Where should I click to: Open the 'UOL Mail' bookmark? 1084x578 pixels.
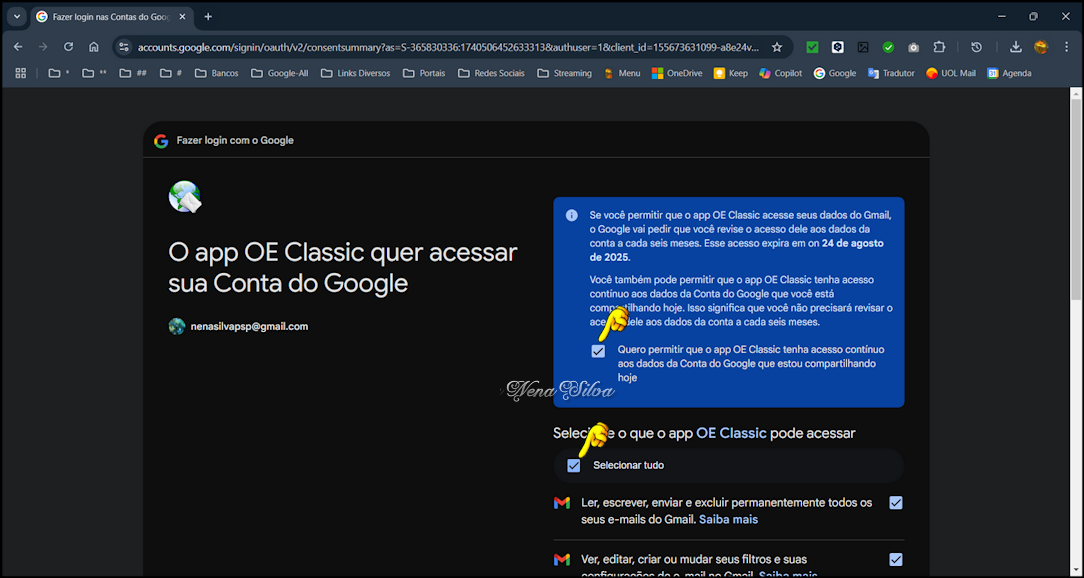pos(950,73)
